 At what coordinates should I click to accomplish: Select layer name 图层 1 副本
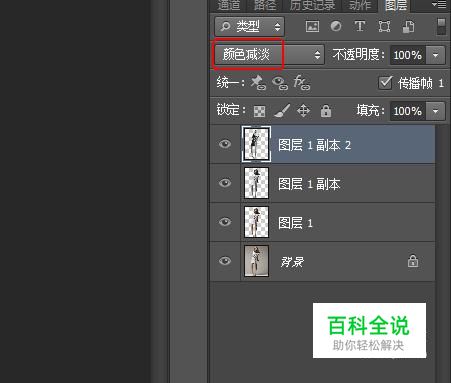[x=309, y=184]
